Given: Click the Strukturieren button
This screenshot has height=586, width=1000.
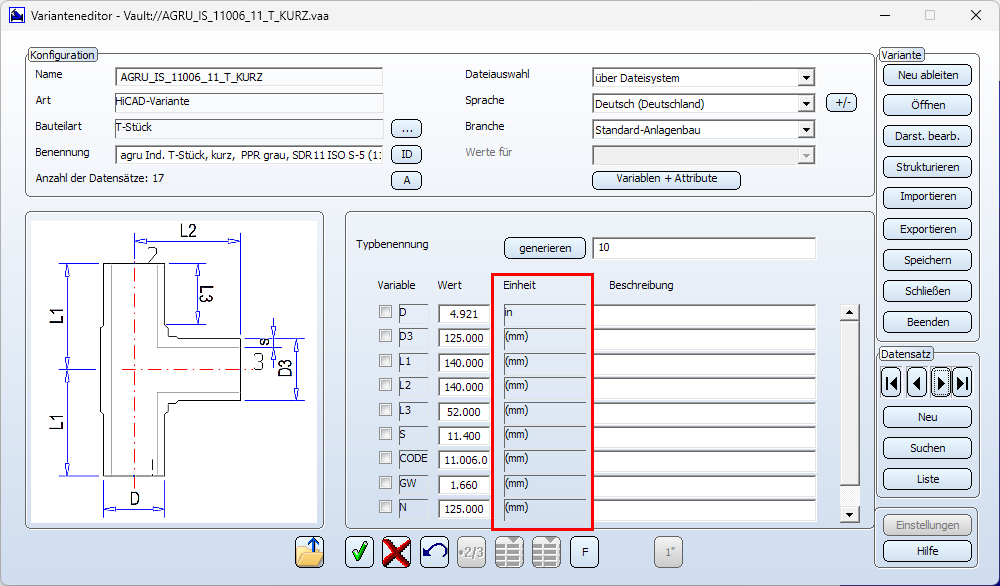Looking at the screenshot, I should tap(927, 167).
